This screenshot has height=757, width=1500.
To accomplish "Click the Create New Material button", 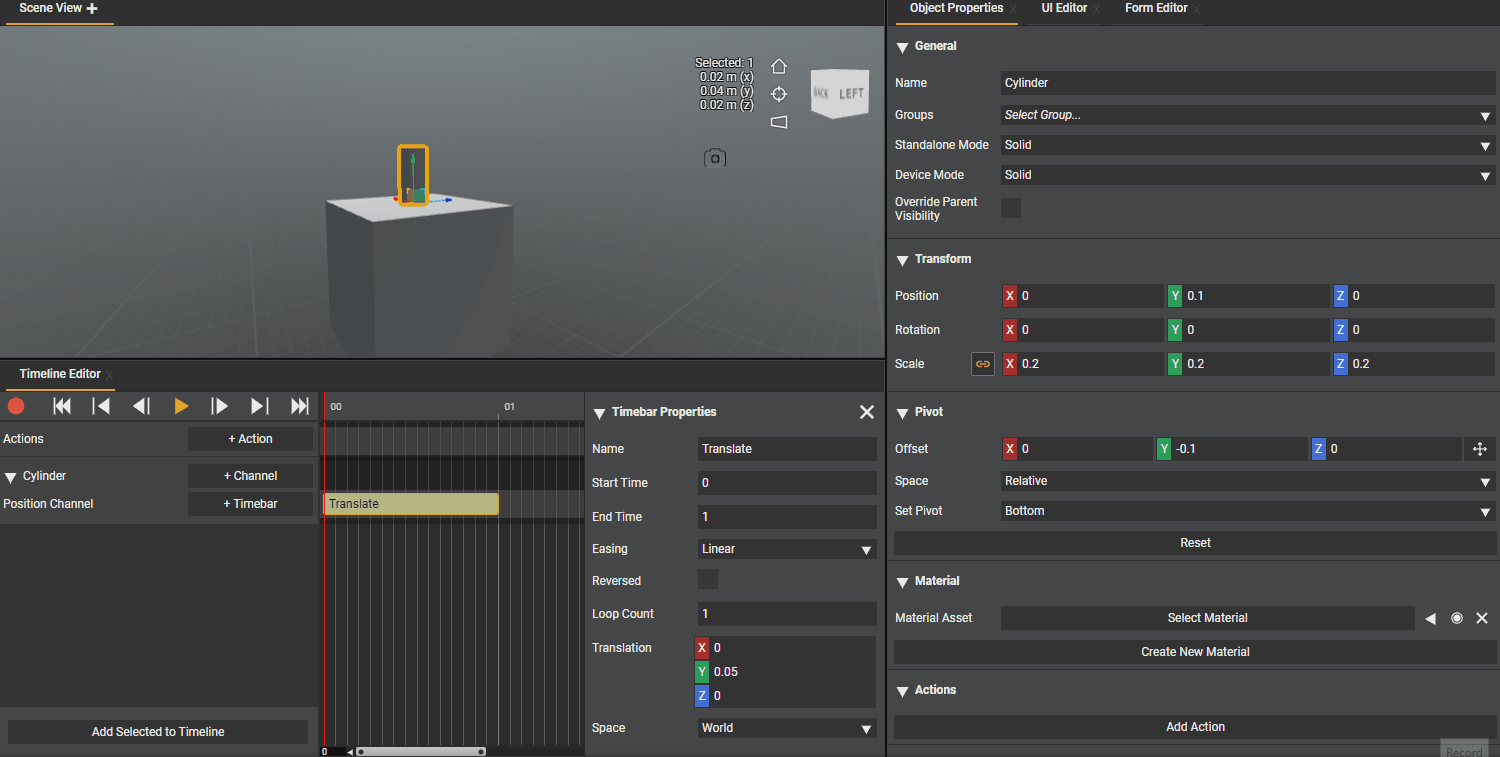I will point(1195,652).
